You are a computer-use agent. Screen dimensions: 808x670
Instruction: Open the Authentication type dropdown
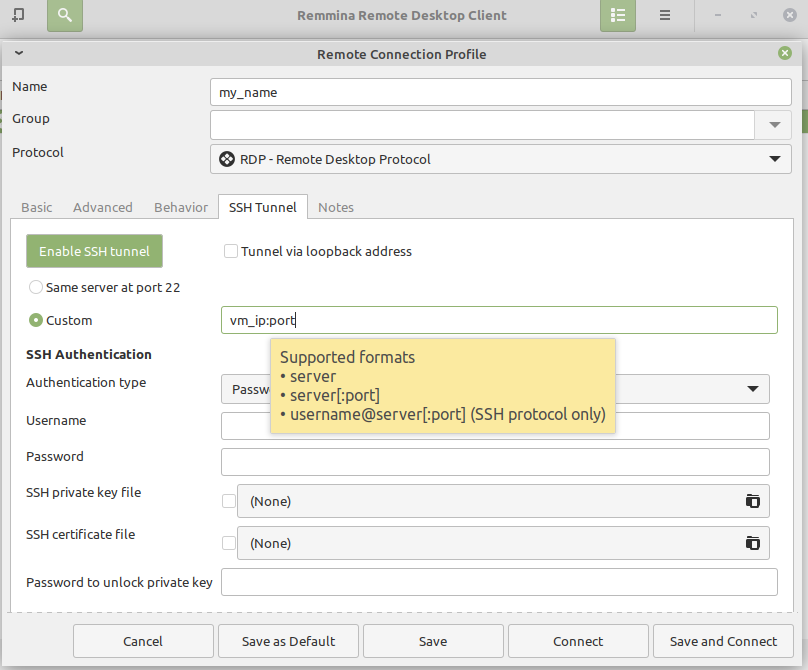coord(495,389)
